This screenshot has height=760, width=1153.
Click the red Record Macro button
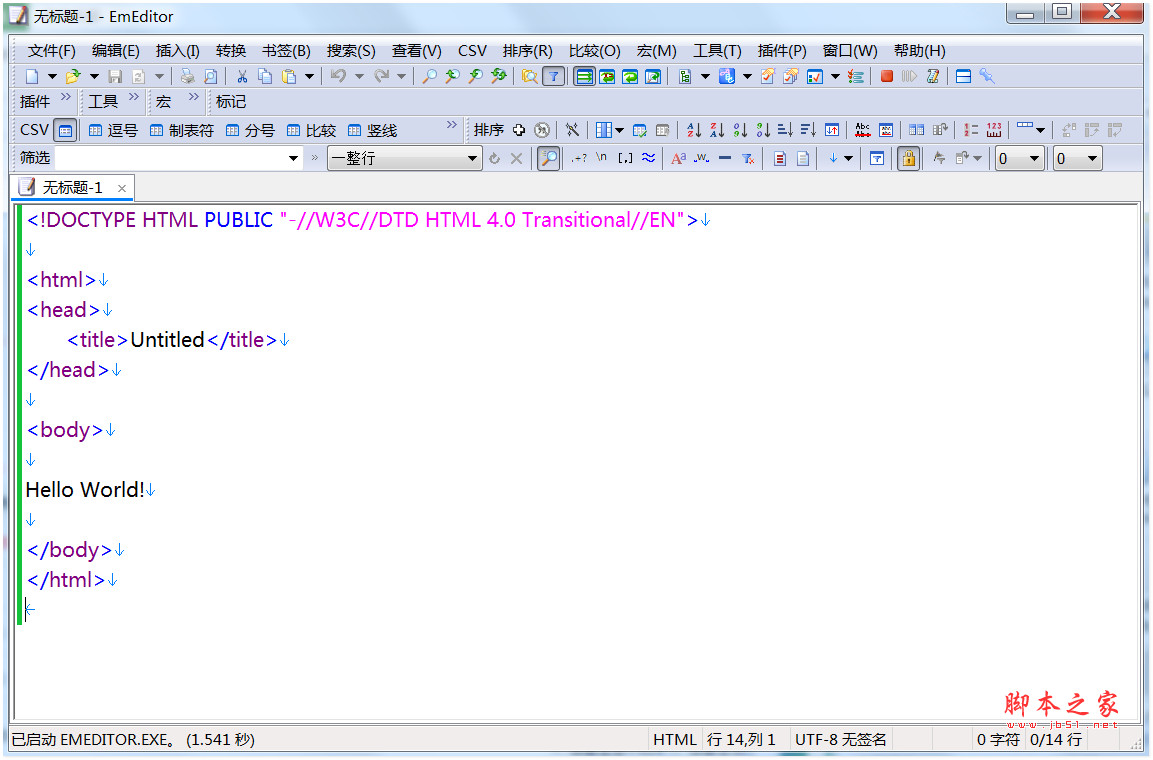click(886, 76)
